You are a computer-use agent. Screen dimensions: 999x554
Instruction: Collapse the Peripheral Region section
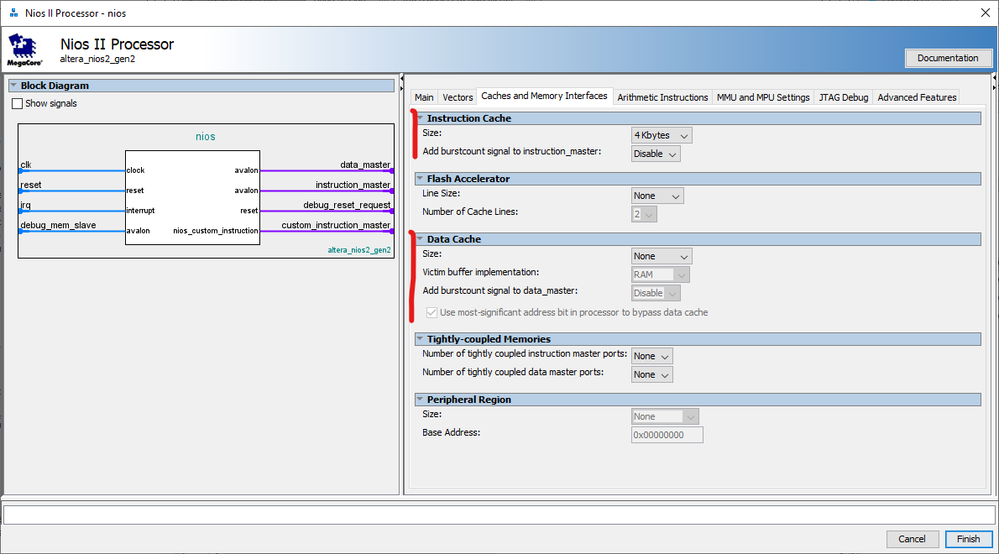pyautogui.click(x=421, y=399)
